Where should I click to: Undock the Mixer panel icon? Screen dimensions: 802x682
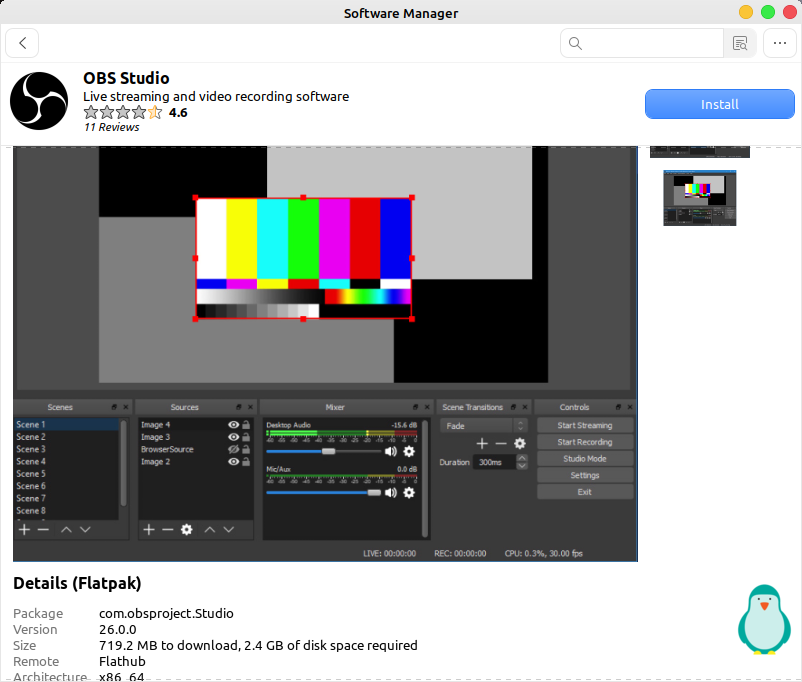pyautogui.click(x=415, y=407)
